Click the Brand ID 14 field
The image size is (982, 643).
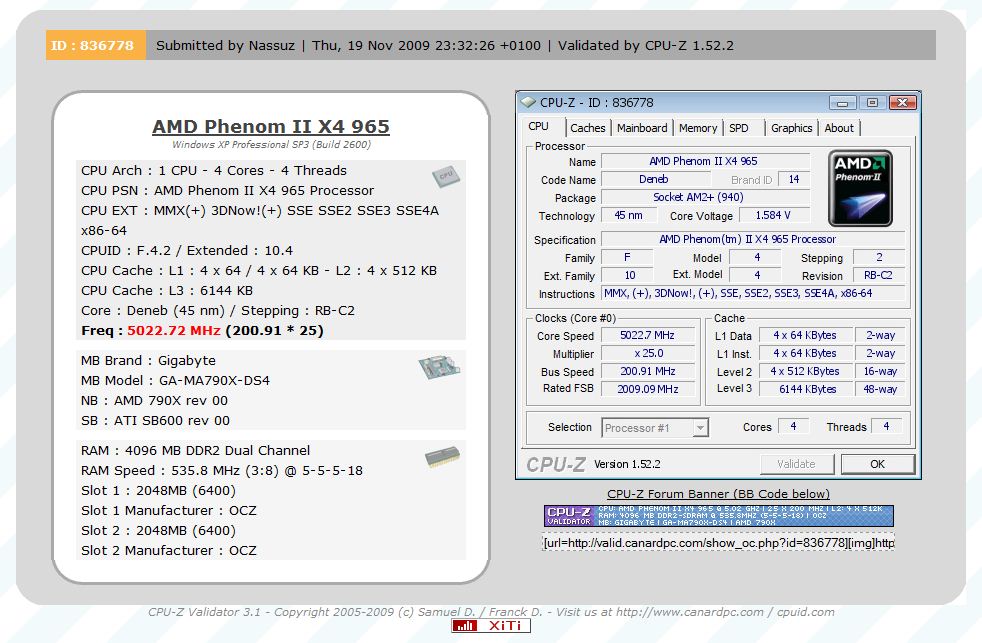click(794, 180)
